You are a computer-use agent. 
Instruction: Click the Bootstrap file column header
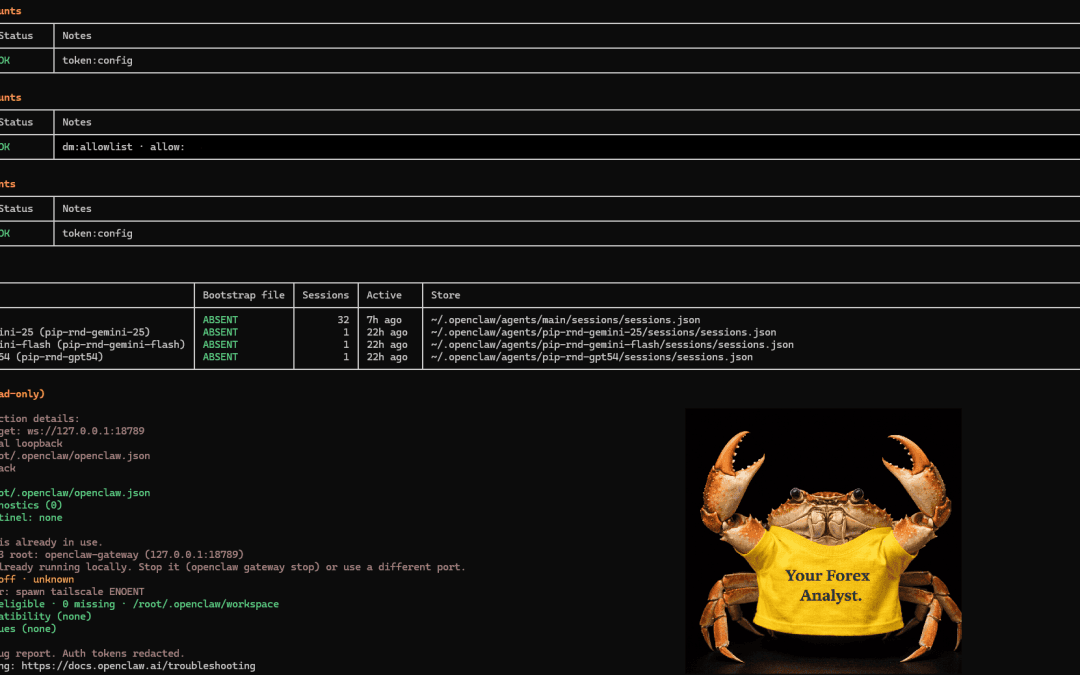coord(243,294)
